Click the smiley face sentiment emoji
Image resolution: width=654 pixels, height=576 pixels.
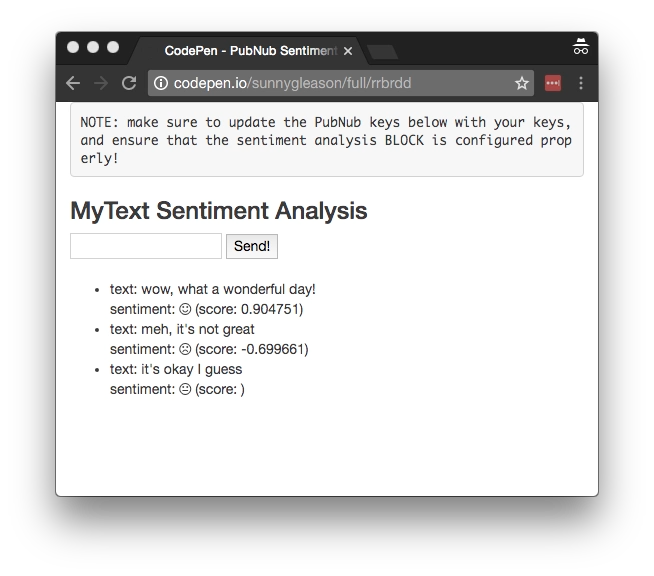(185, 309)
